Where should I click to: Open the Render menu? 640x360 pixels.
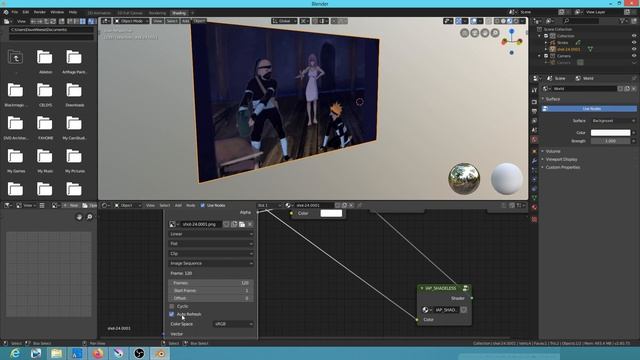tap(40, 12)
